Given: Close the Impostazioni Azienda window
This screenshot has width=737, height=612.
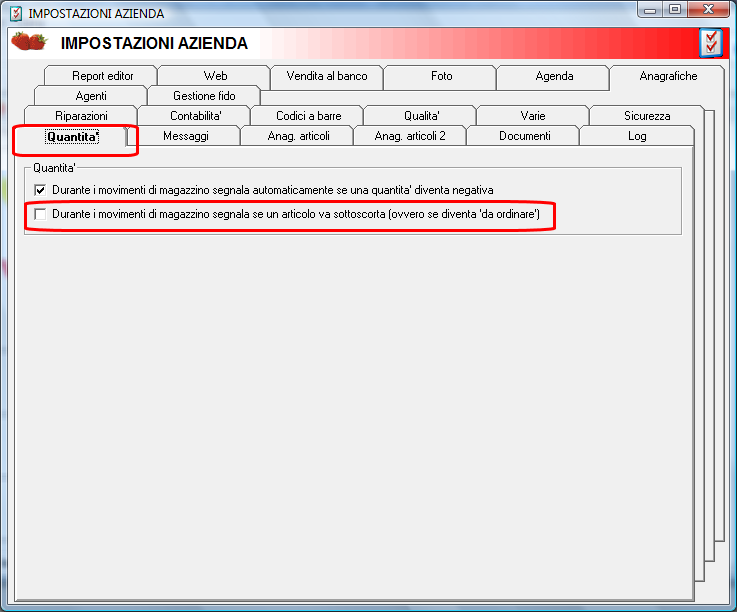Looking at the screenshot, I should (x=708, y=9).
